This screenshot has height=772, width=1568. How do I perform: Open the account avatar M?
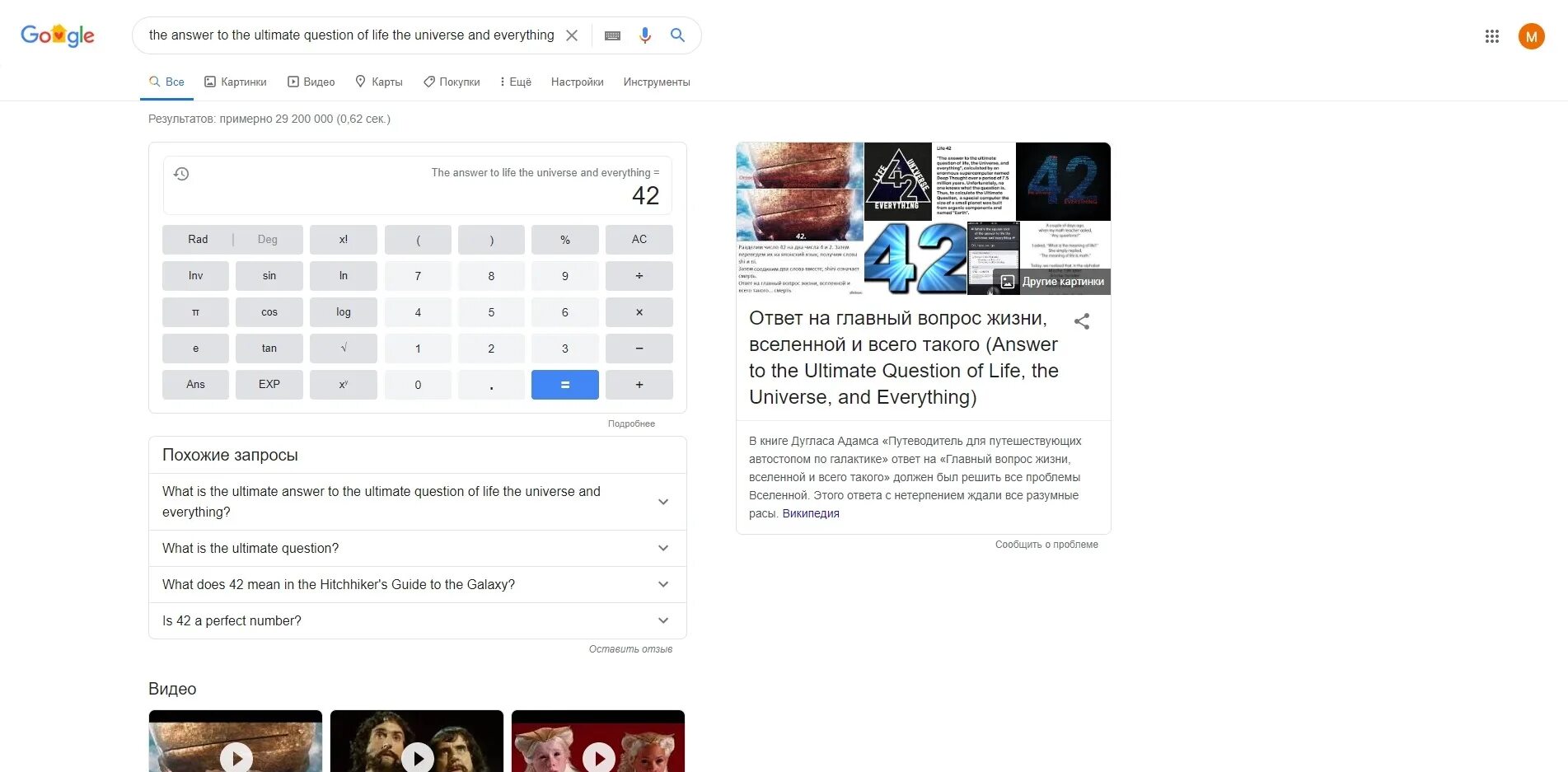1532,36
